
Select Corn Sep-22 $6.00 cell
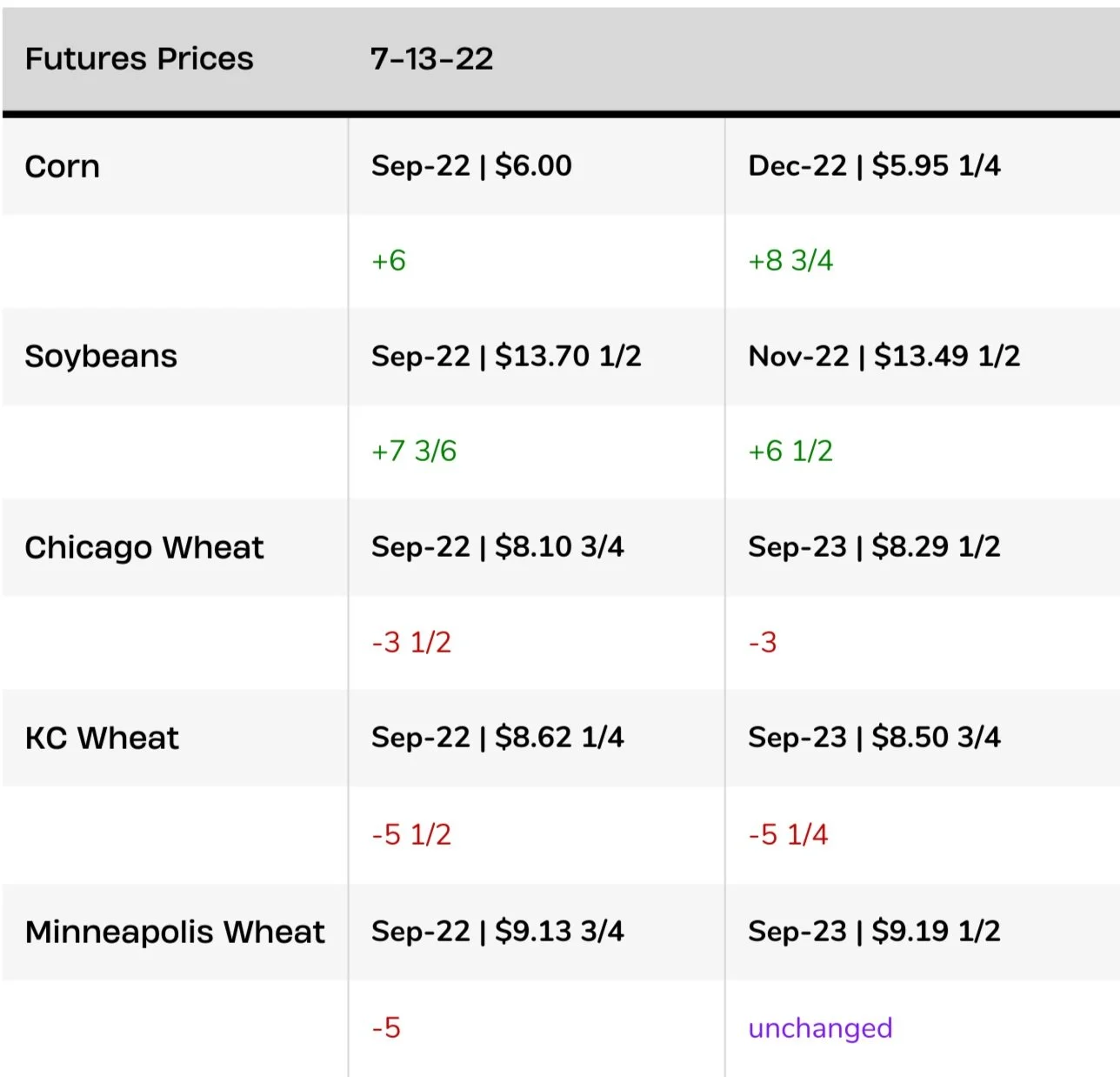471,165
